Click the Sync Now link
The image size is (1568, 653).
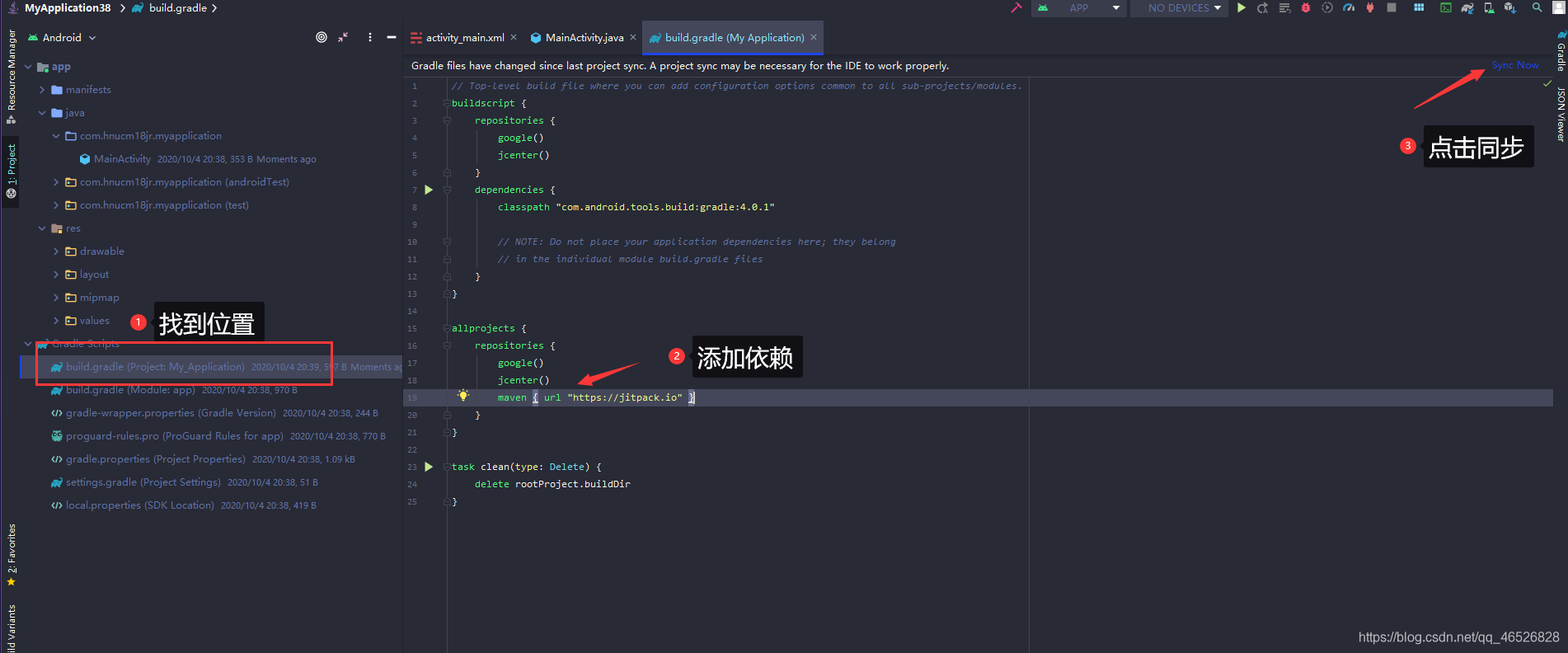click(x=1515, y=65)
